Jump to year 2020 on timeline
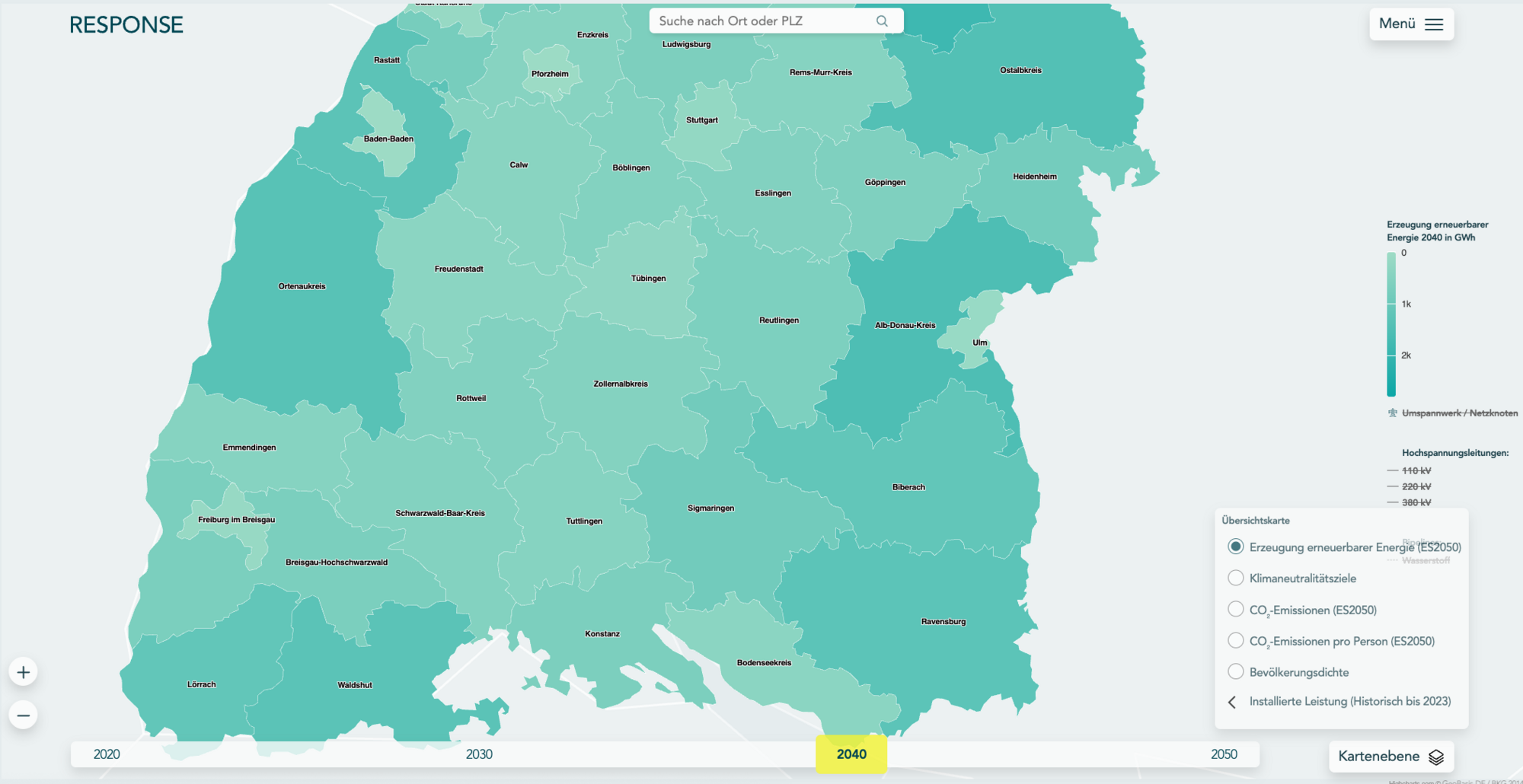Viewport: 1523px width, 784px height. tap(107, 754)
